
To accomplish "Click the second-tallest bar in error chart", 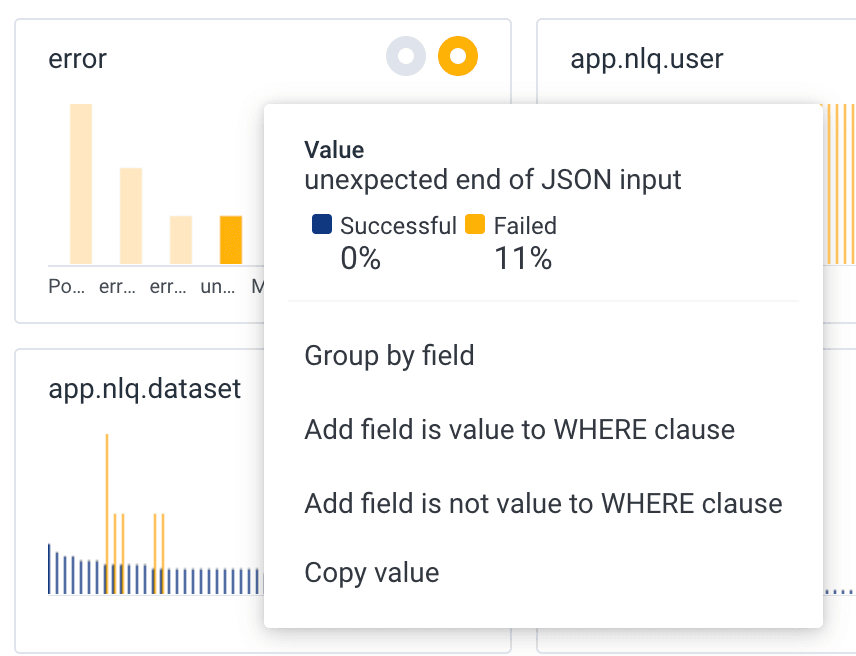I will click(x=131, y=216).
